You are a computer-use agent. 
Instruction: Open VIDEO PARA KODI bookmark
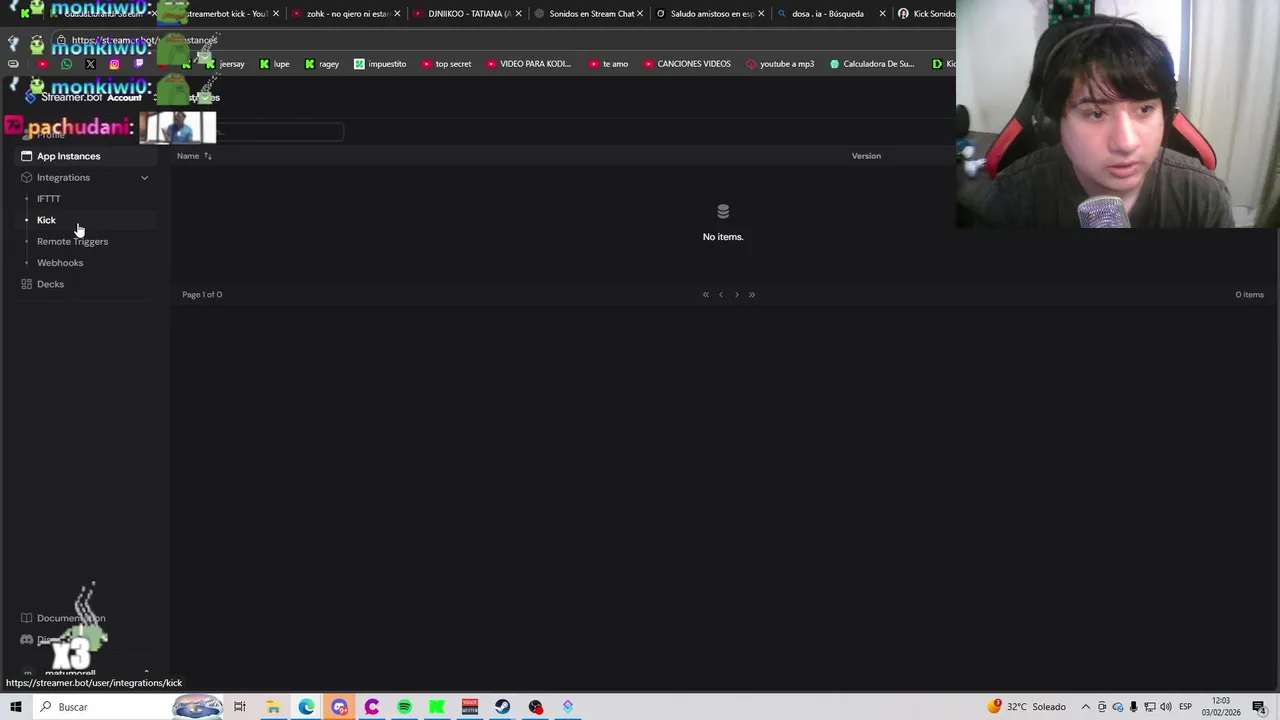[x=528, y=64]
